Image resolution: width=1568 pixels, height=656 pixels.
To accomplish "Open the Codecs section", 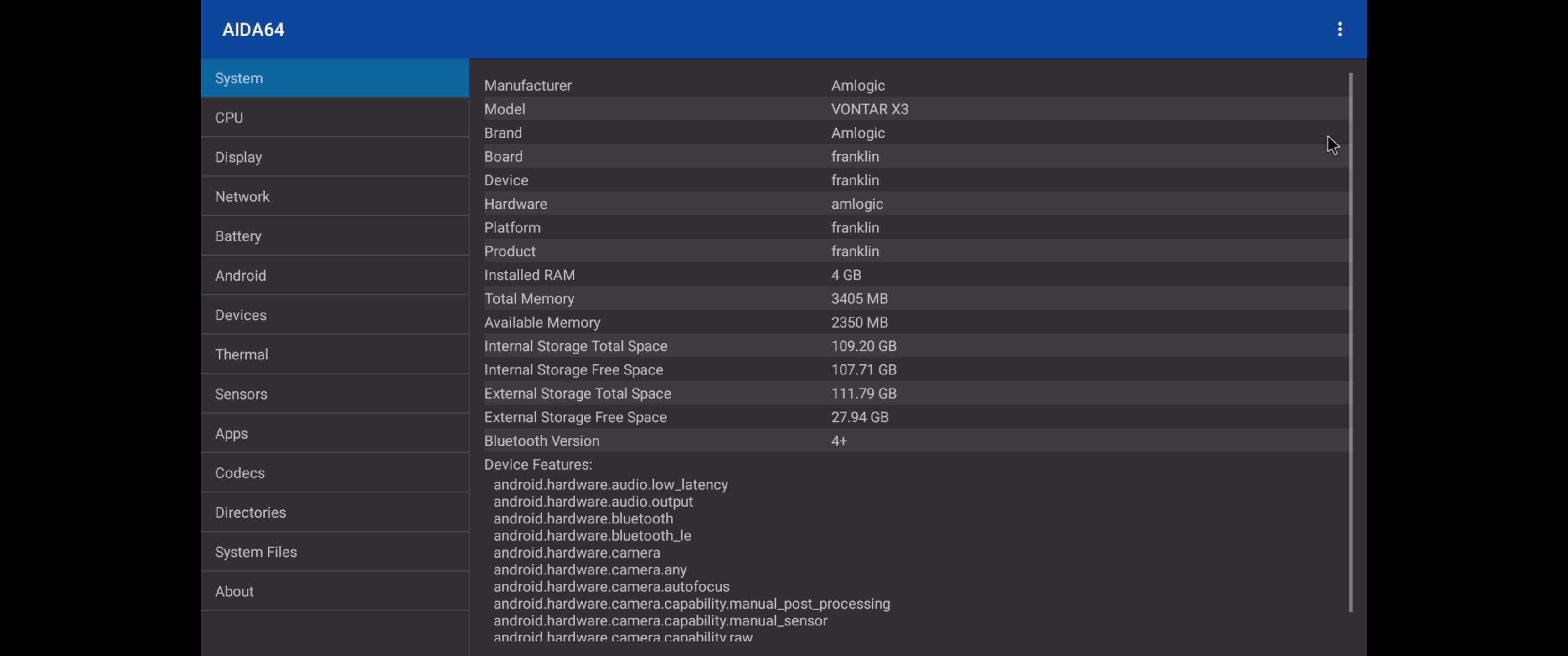I will pos(334,473).
